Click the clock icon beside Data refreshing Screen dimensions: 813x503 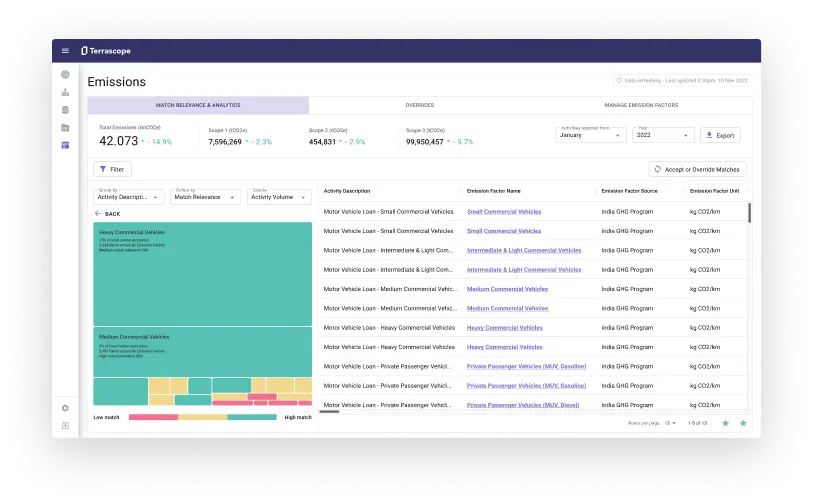(x=619, y=80)
